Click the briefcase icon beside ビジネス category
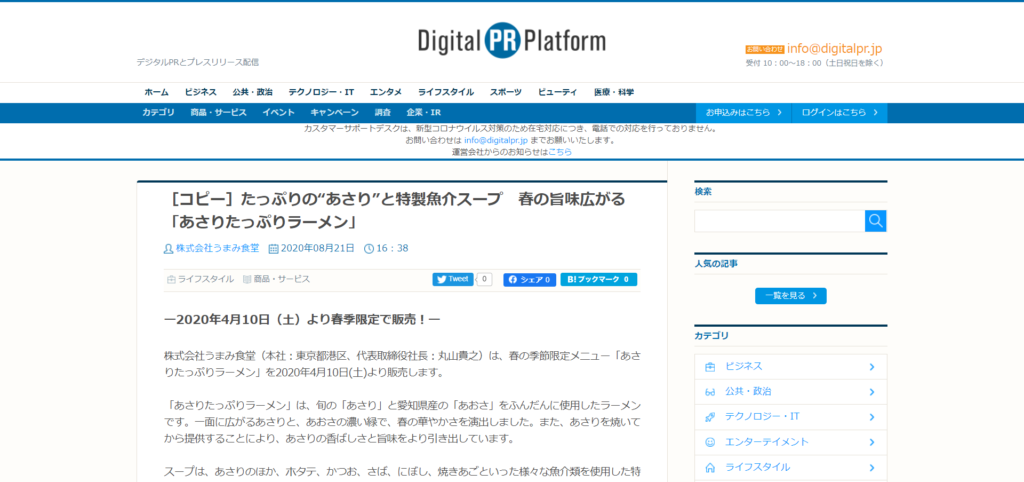This screenshot has height=482, width=1024. point(710,366)
